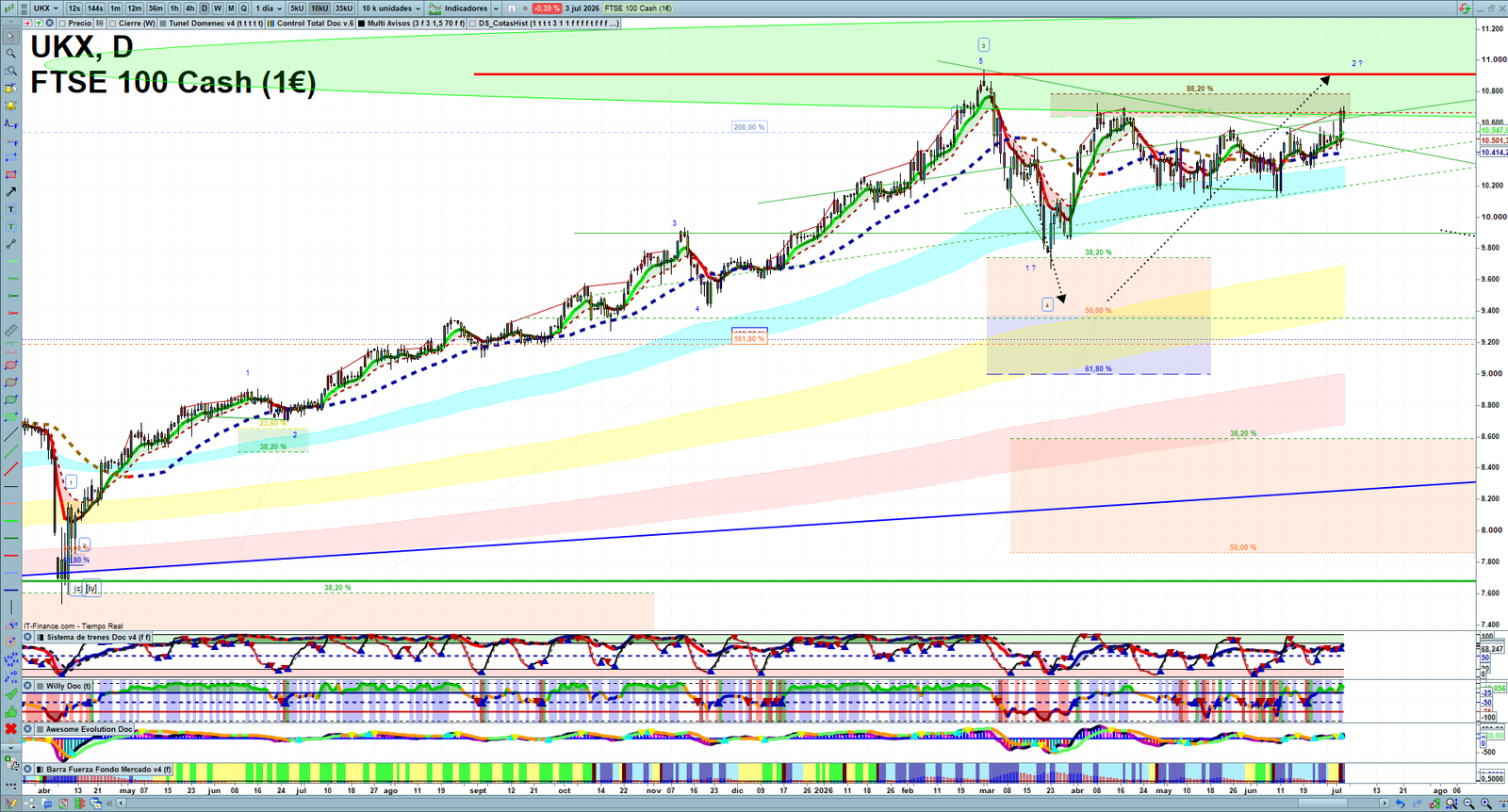Select the magnifier zoom tool
1508x812 pixels.
click(x=10, y=54)
